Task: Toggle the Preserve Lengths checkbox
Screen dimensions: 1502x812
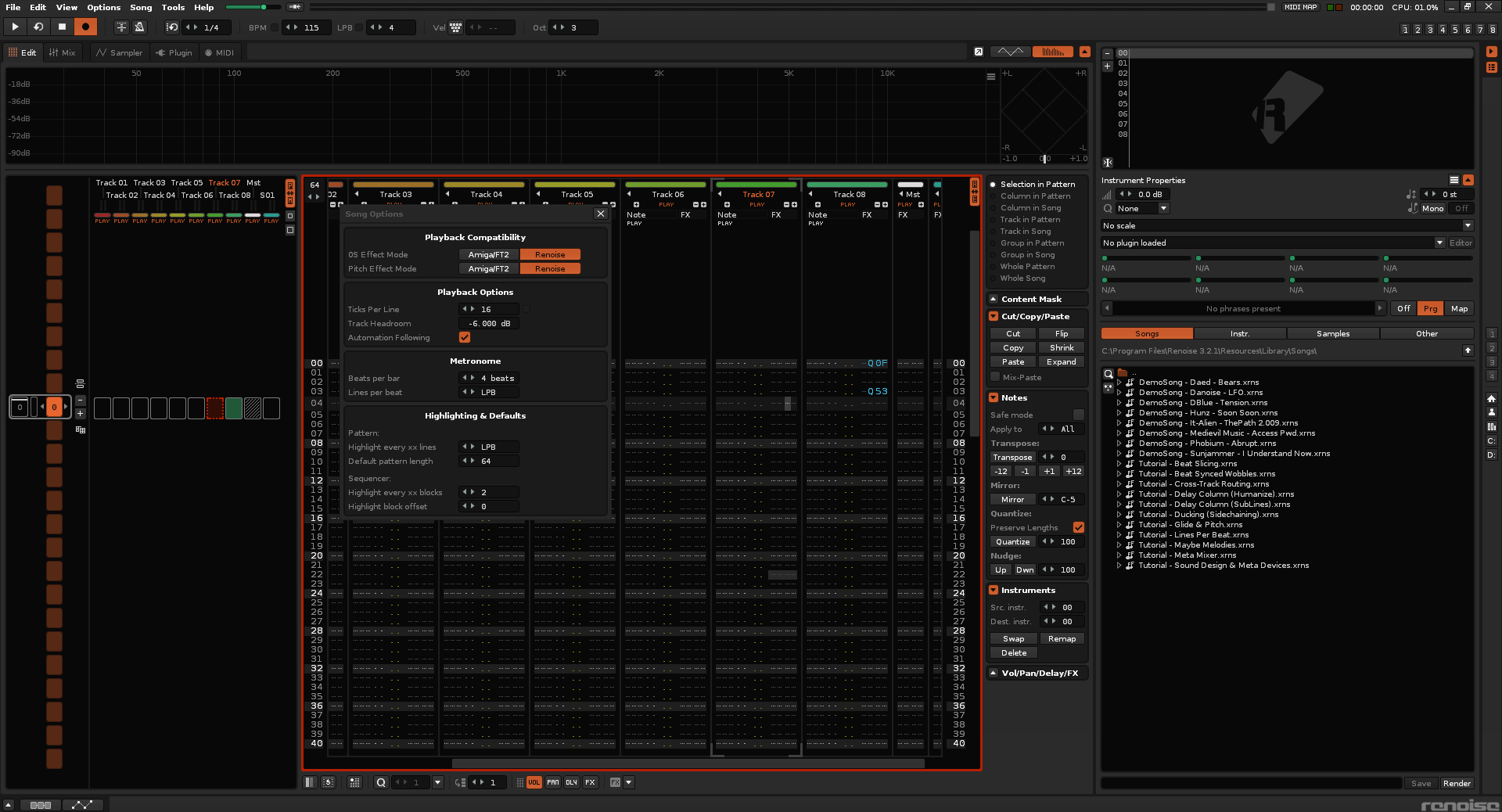Action: click(x=1078, y=527)
